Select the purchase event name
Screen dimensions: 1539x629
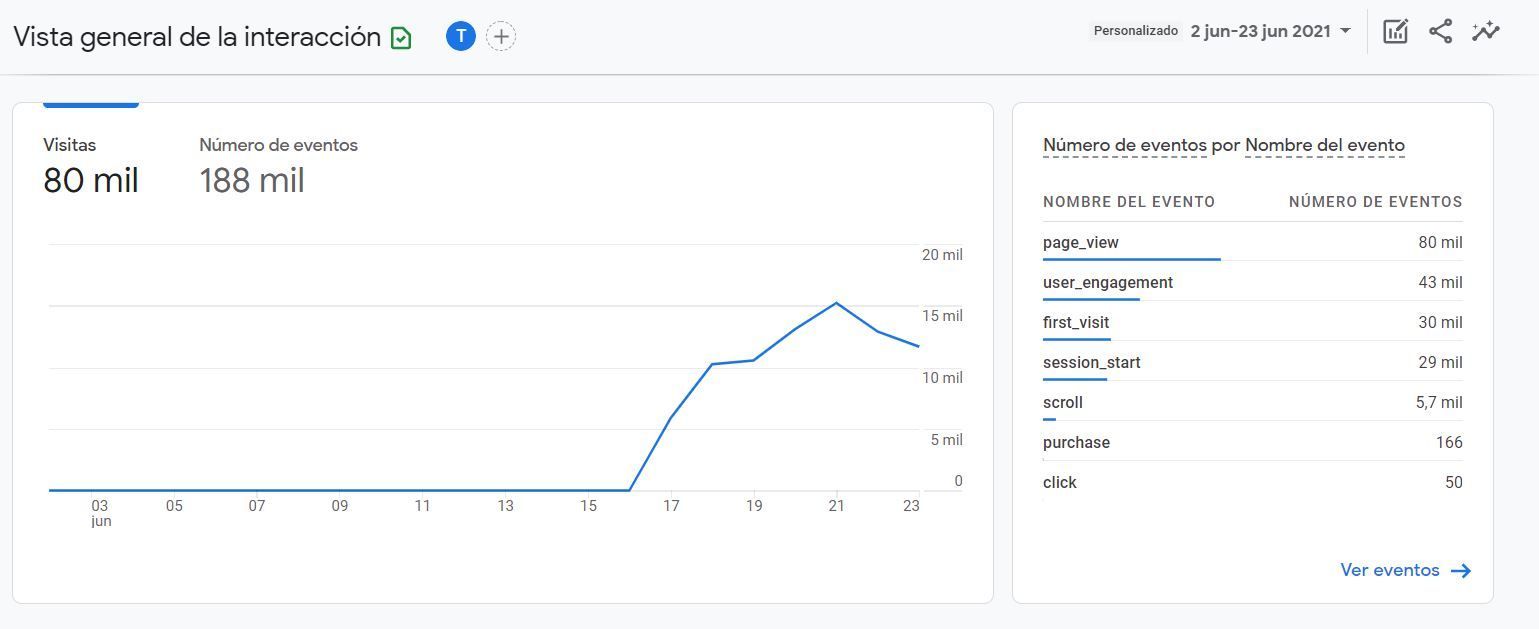[x=1076, y=442]
